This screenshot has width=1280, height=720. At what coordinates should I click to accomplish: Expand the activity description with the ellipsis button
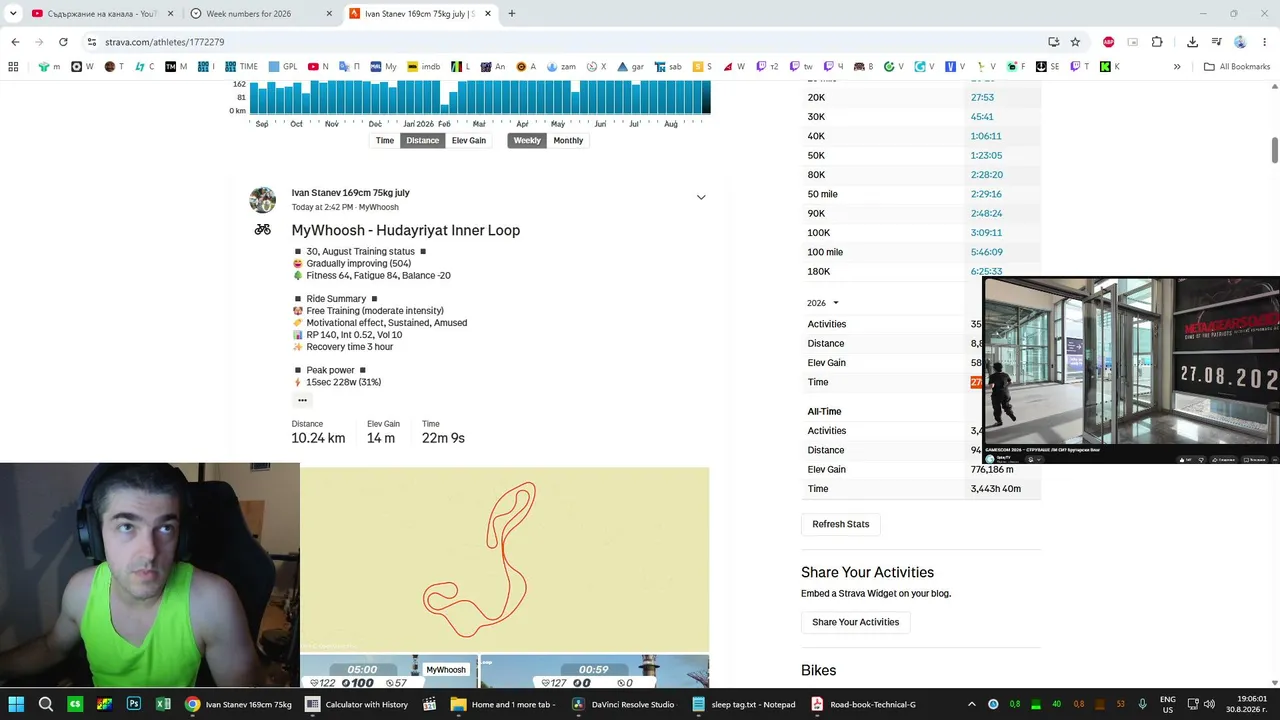click(x=302, y=400)
